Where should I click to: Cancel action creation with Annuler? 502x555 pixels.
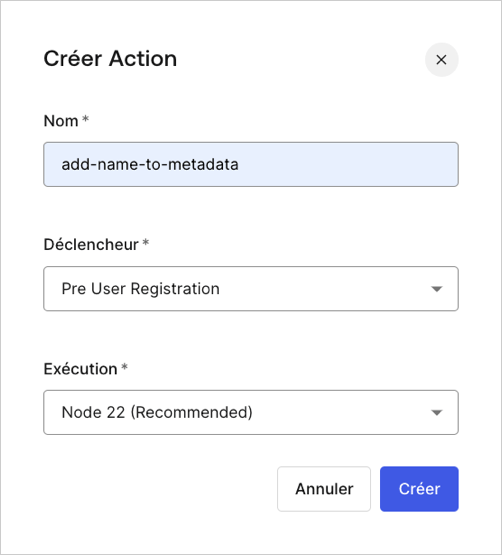click(x=324, y=489)
